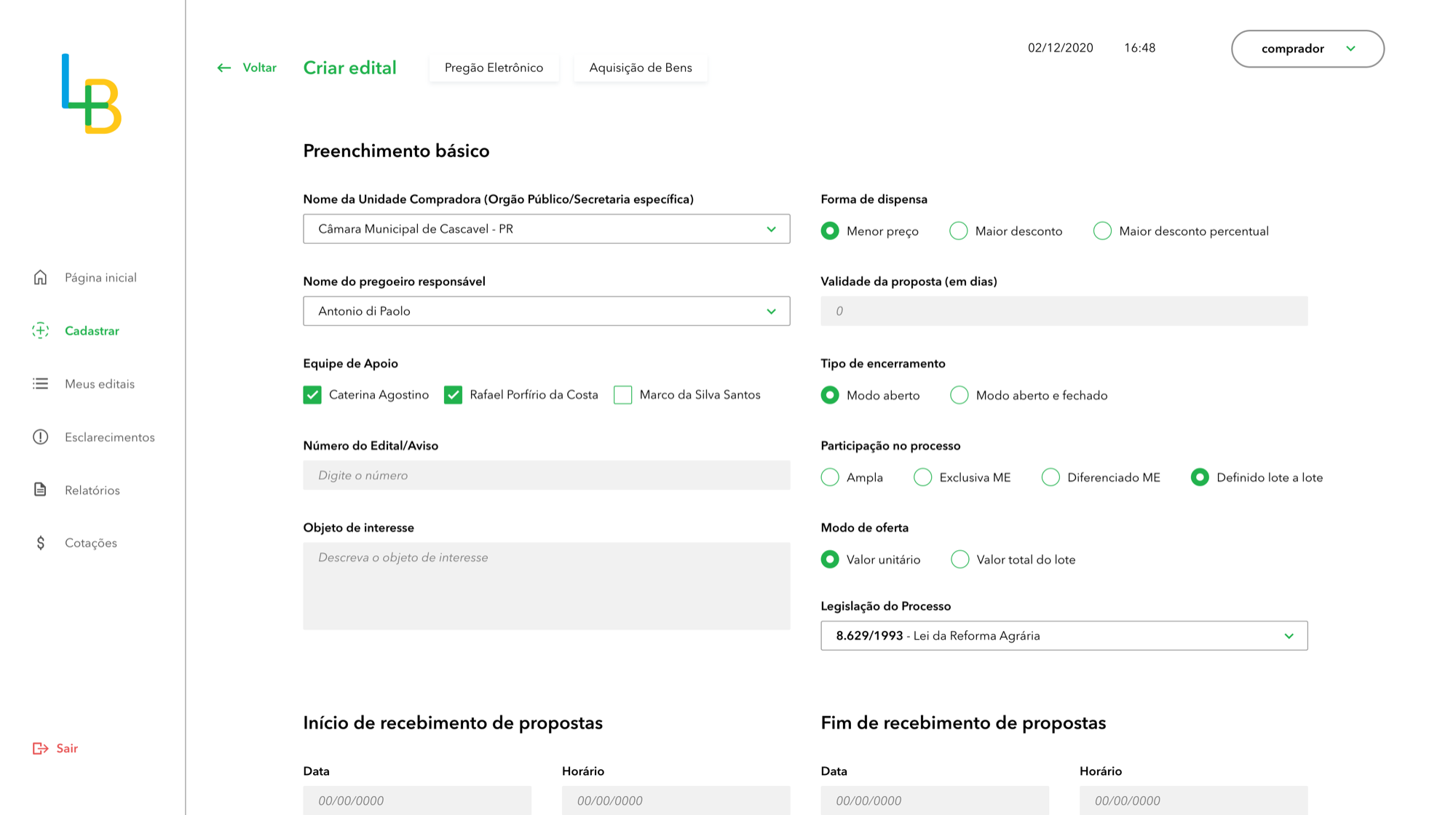Image resolution: width=1456 pixels, height=815 pixels.
Task: Open the comprador user dropdown
Action: click(1307, 49)
